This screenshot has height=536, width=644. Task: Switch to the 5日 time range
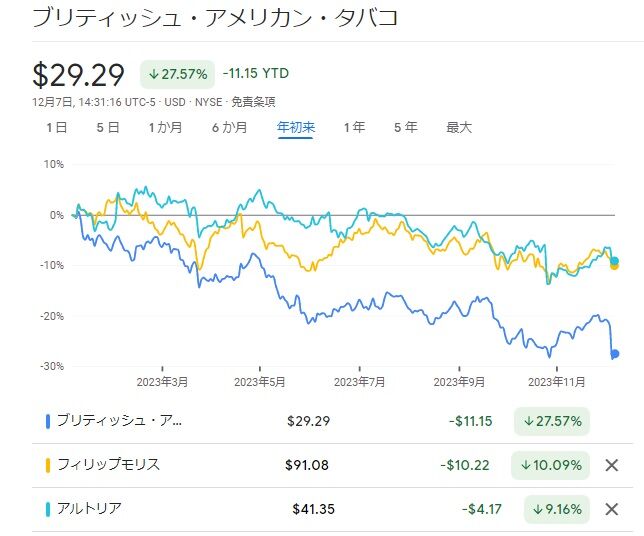click(x=108, y=127)
